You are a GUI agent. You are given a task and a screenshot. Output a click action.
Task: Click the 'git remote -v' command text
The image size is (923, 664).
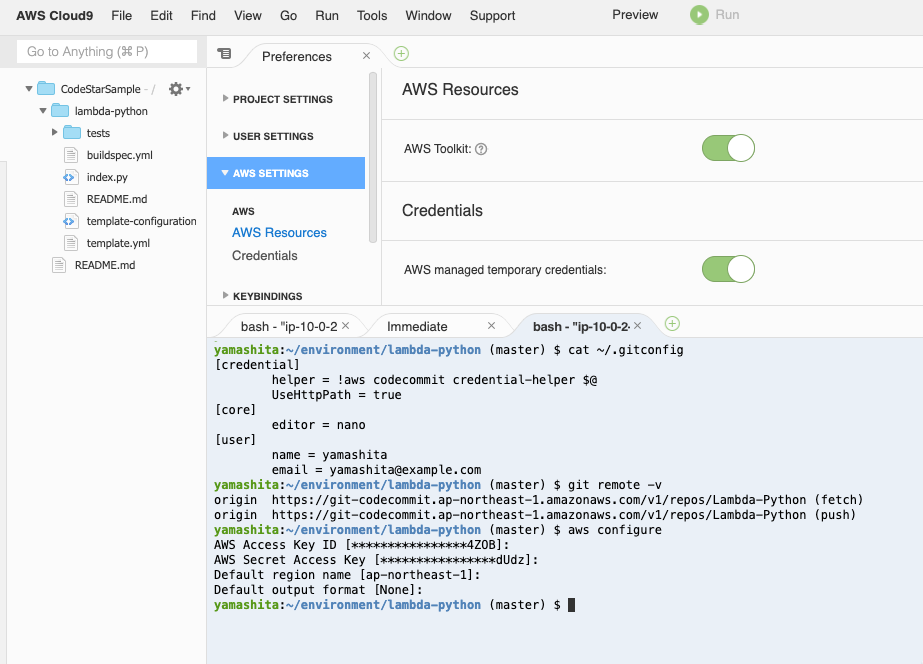coord(615,484)
